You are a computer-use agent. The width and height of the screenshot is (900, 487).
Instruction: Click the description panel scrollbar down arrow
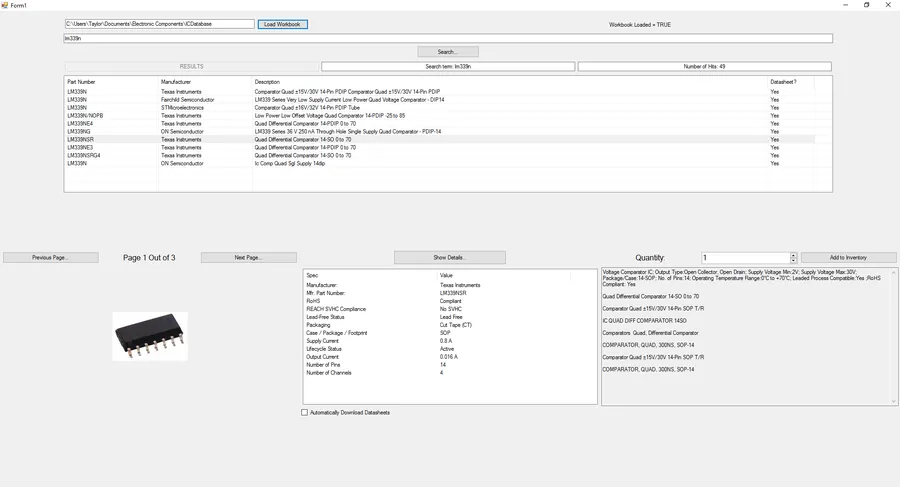tap(893, 401)
